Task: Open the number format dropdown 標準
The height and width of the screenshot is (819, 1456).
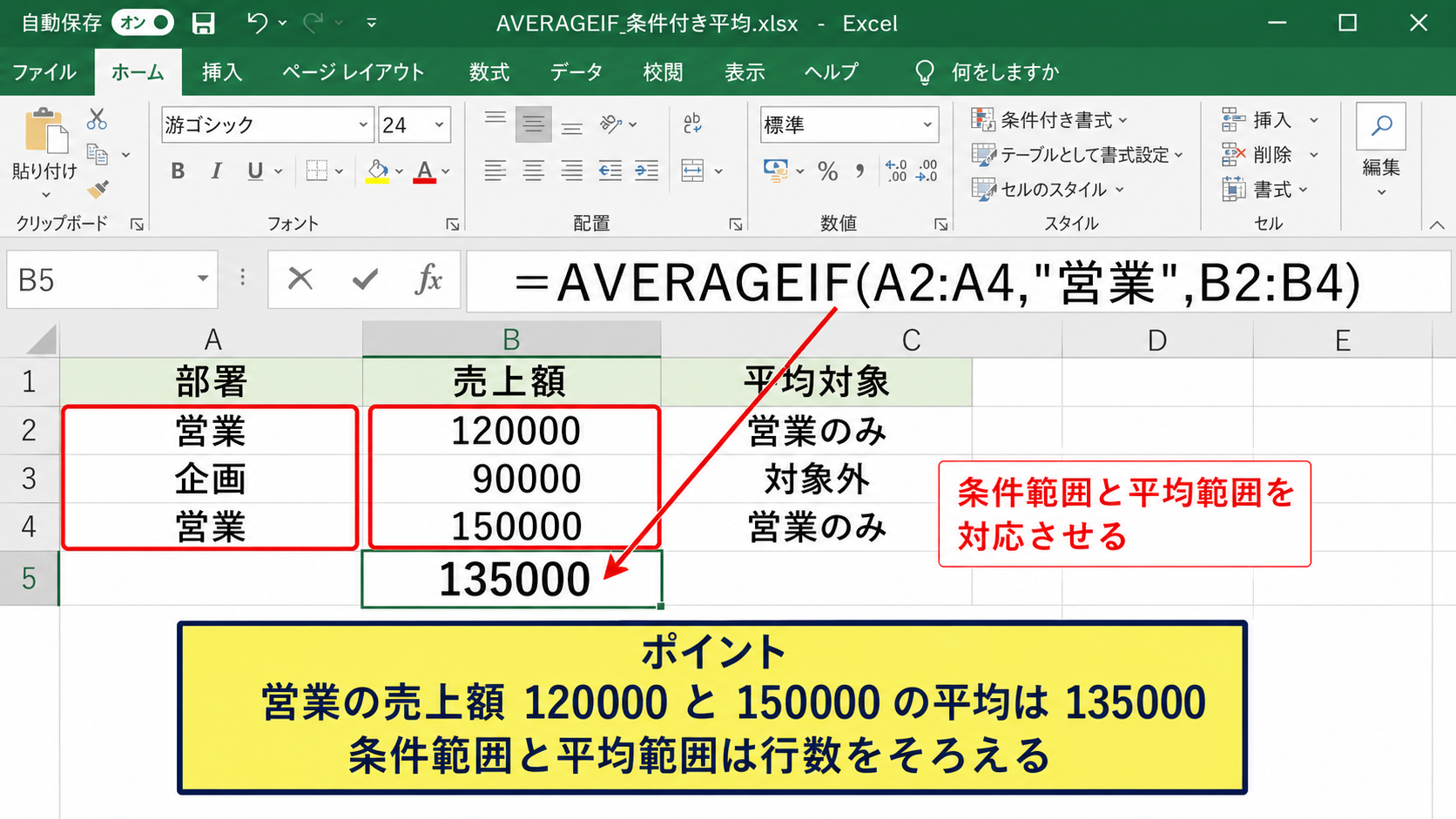Action: (927, 125)
